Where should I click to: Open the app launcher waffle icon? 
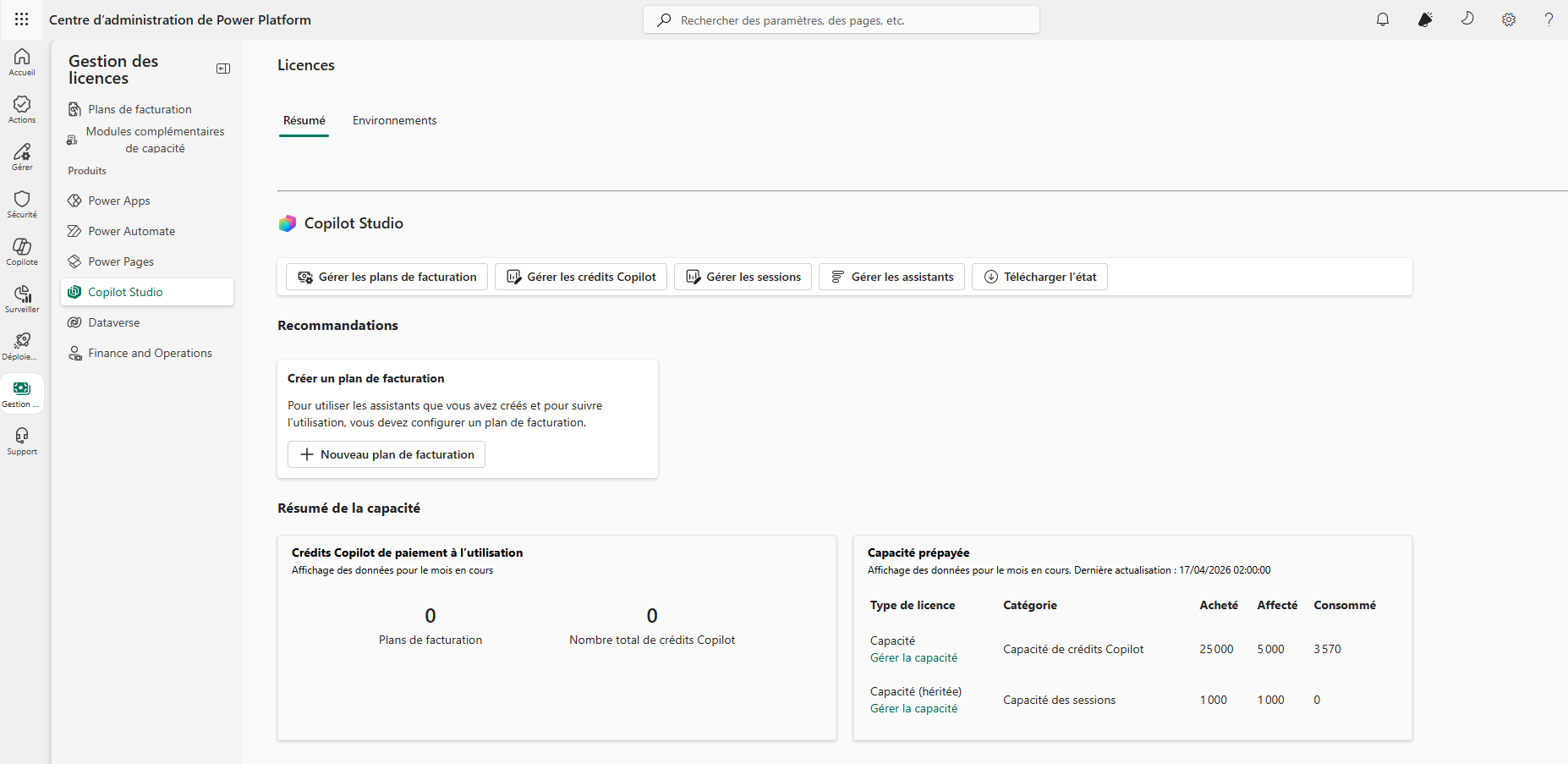tap(22, 19)
